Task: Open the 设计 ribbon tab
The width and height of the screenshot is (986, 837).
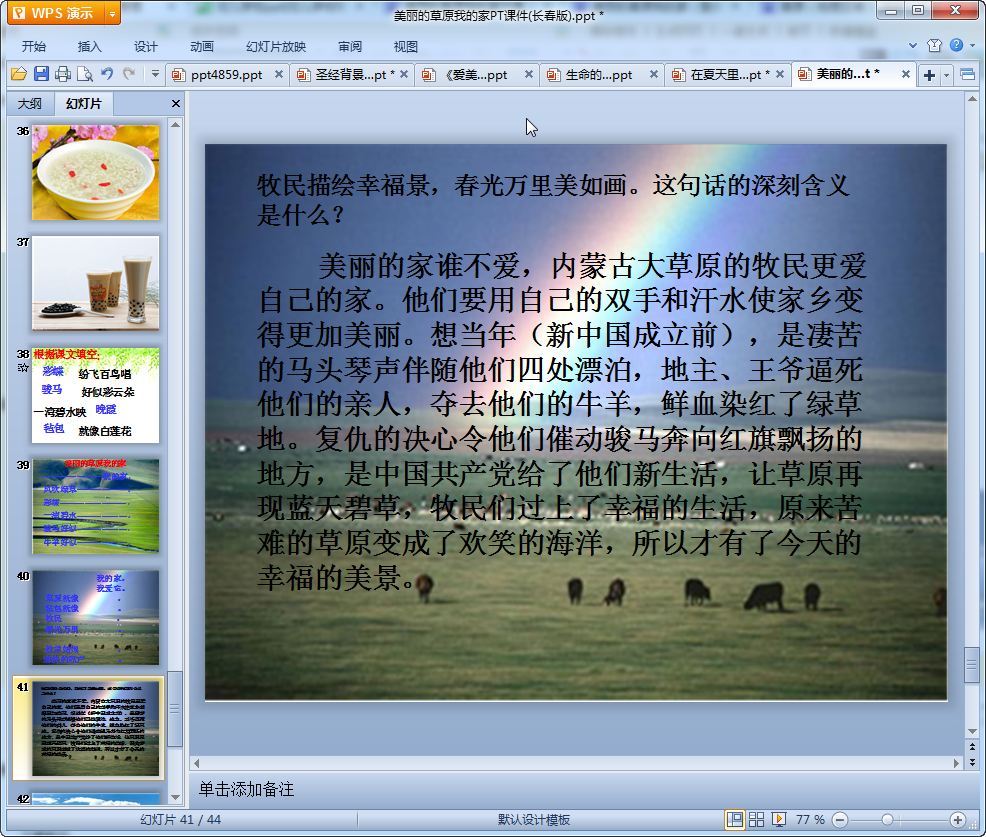Action: tap(145, 47)
